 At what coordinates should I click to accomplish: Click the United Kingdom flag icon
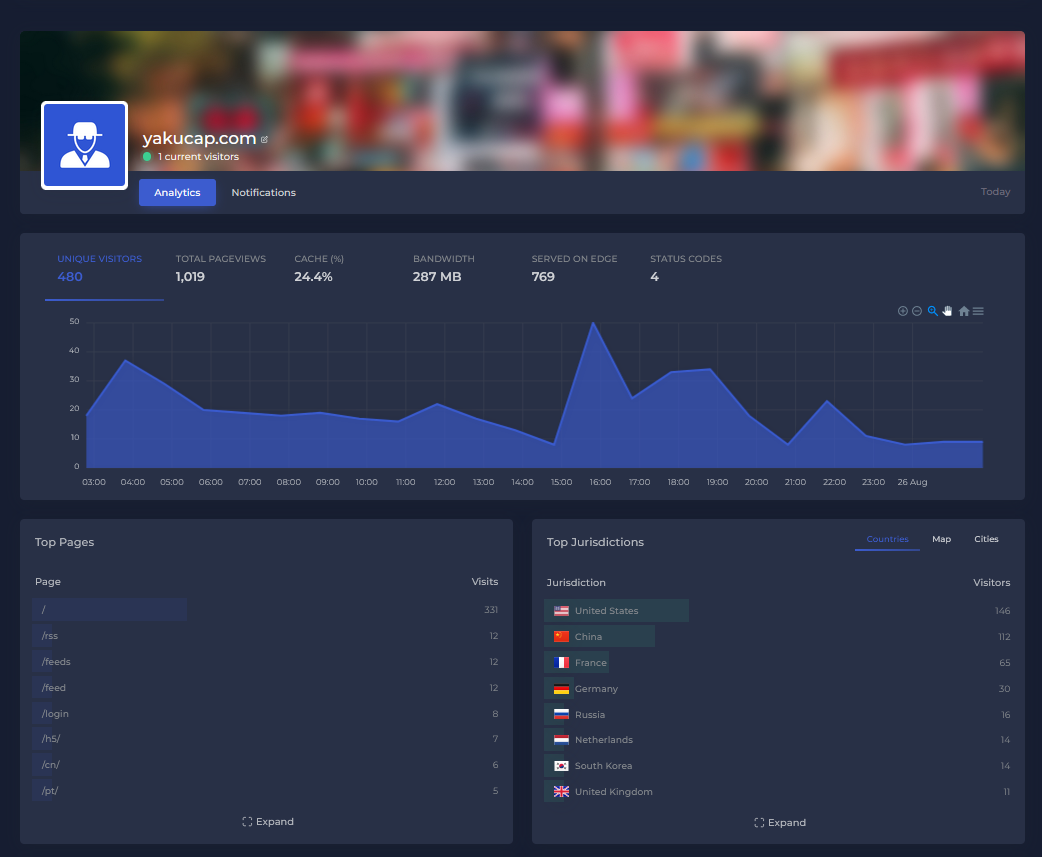562,791
